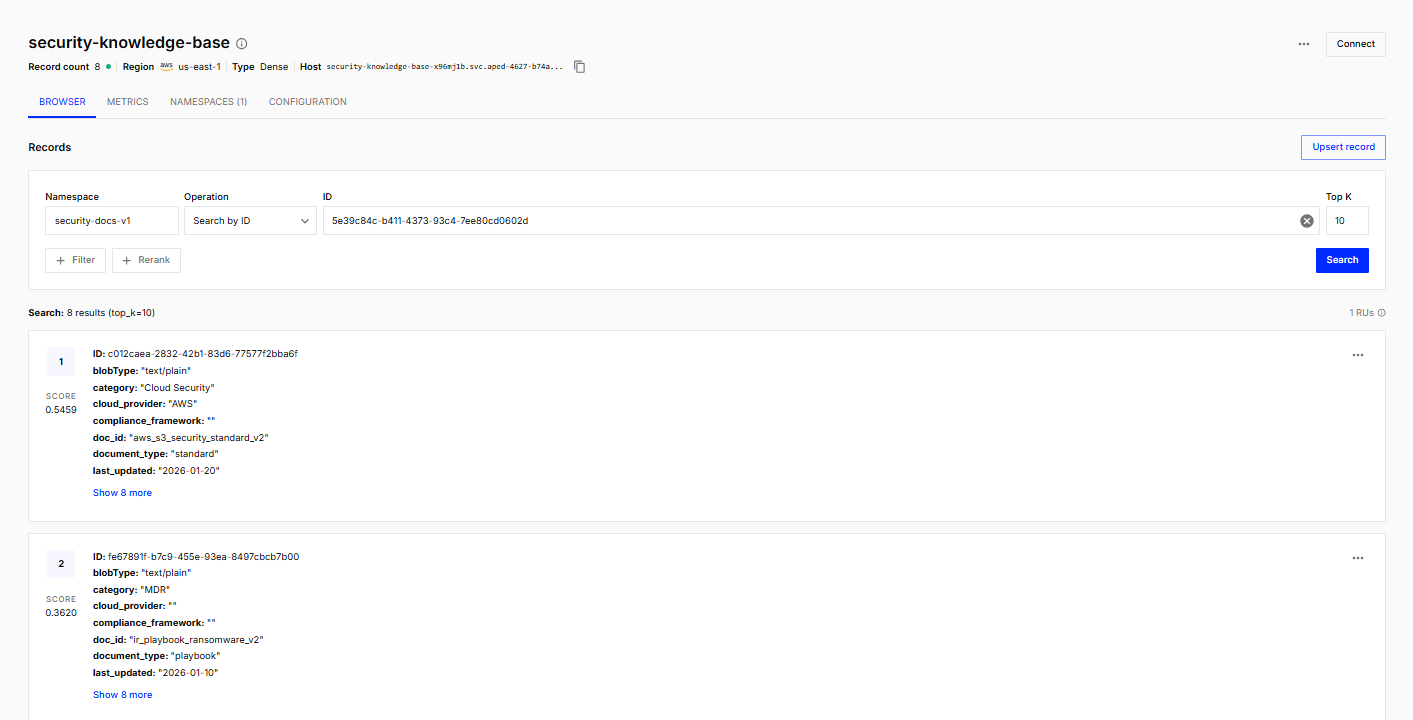
Task: Click the 8 results (top_k=10) summary
Action: coord(111,313)
